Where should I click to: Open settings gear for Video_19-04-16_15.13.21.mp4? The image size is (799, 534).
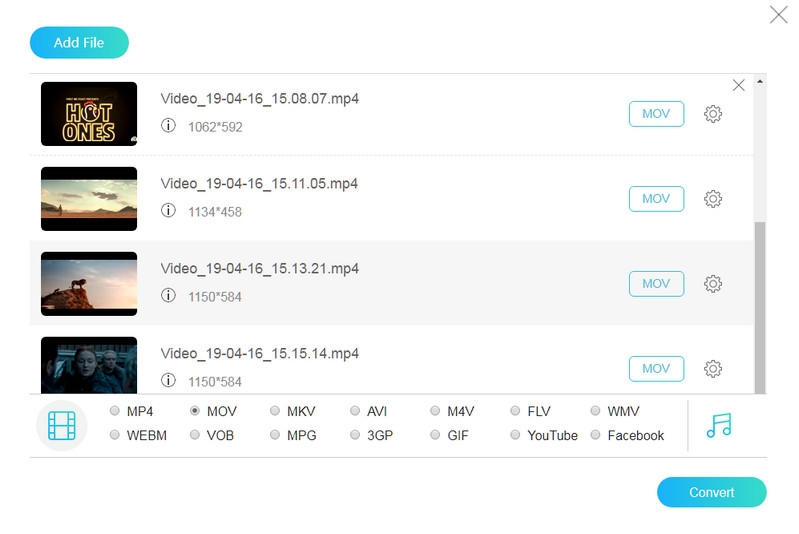coord(713,284)
